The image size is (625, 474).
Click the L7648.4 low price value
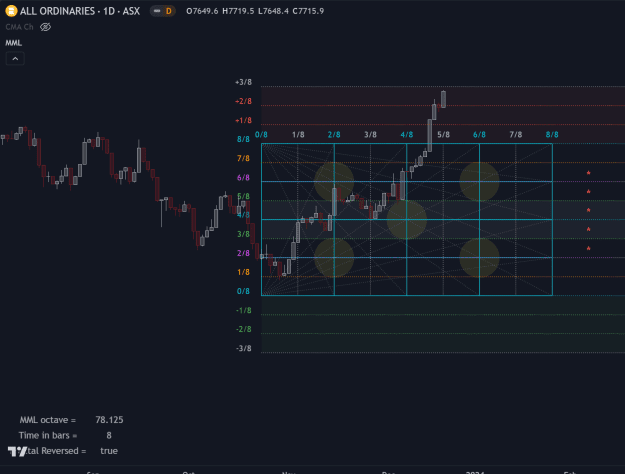pos(273,11)
